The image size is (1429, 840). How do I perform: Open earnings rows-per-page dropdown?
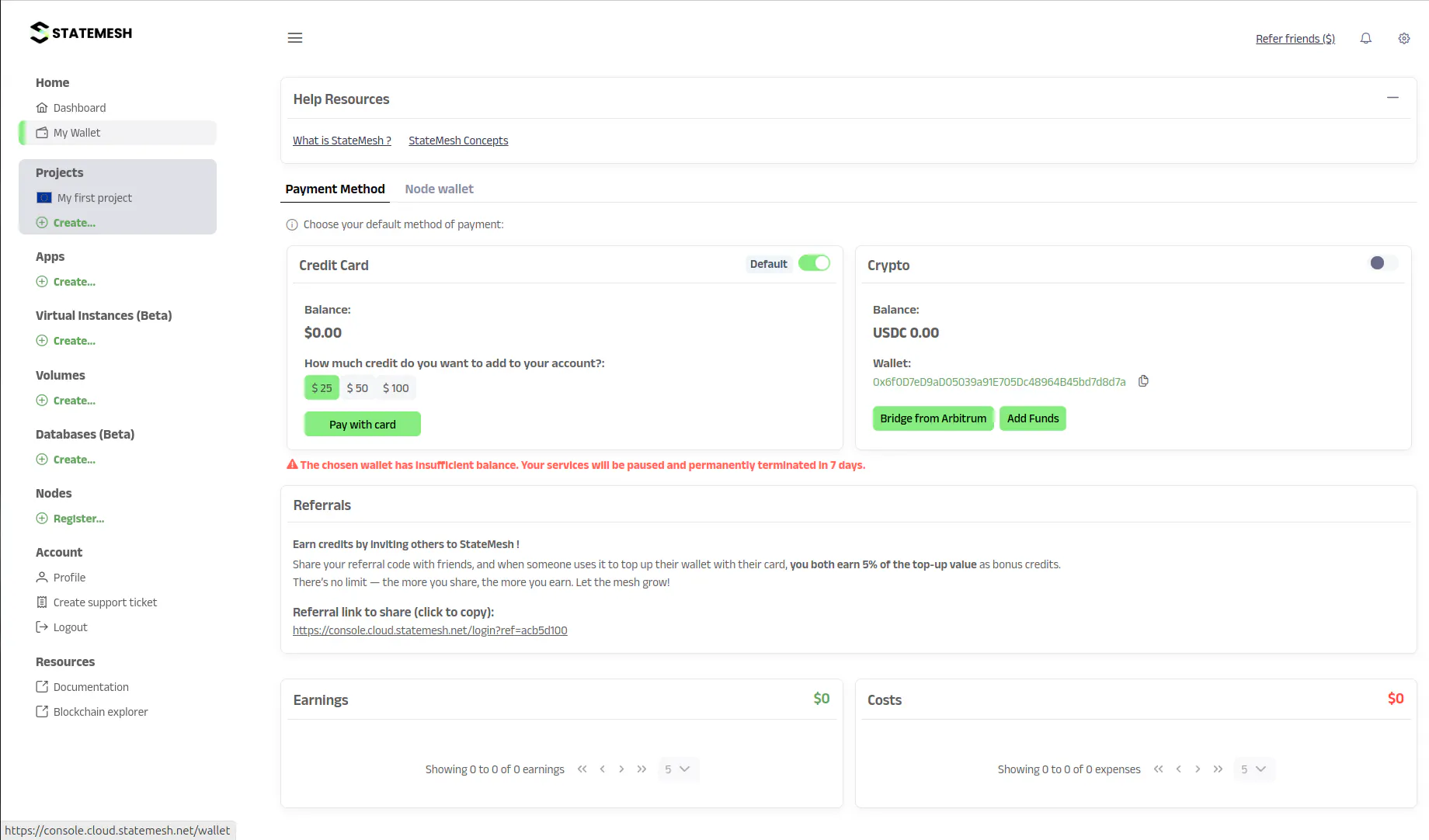pos(678,769)
